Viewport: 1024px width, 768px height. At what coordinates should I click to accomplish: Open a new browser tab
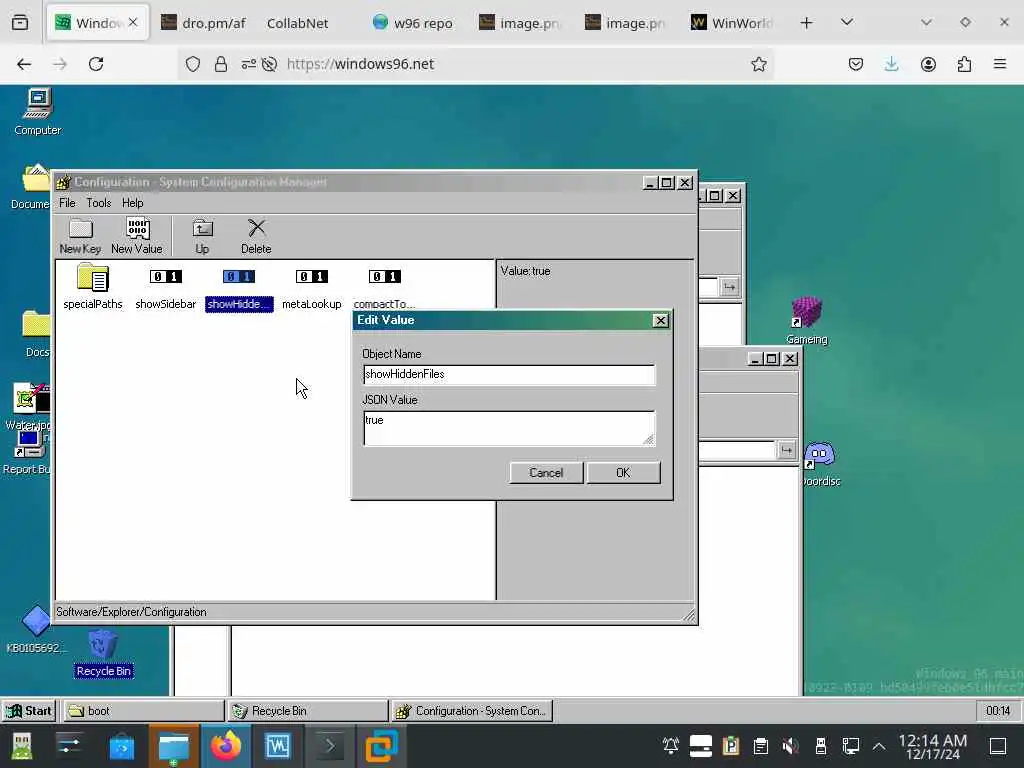coord(806,23)
